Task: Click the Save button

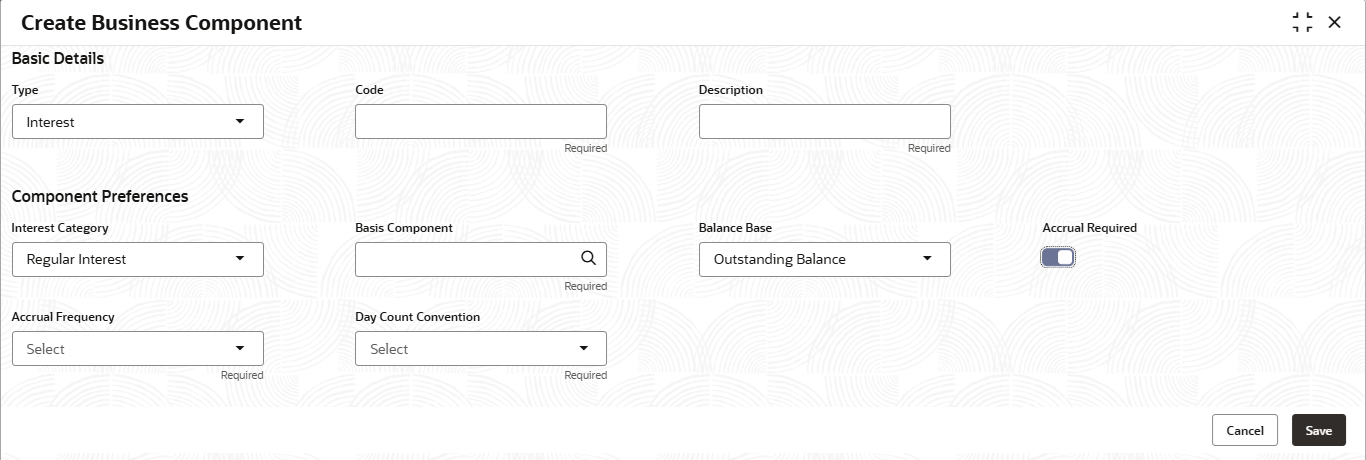Action: (x=1319, y=430)
